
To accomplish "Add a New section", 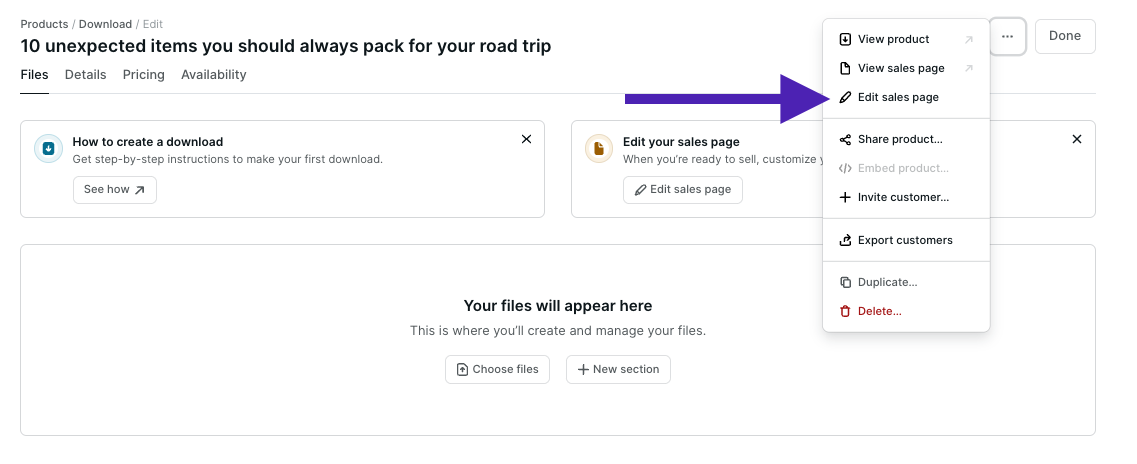I will 618,370.
